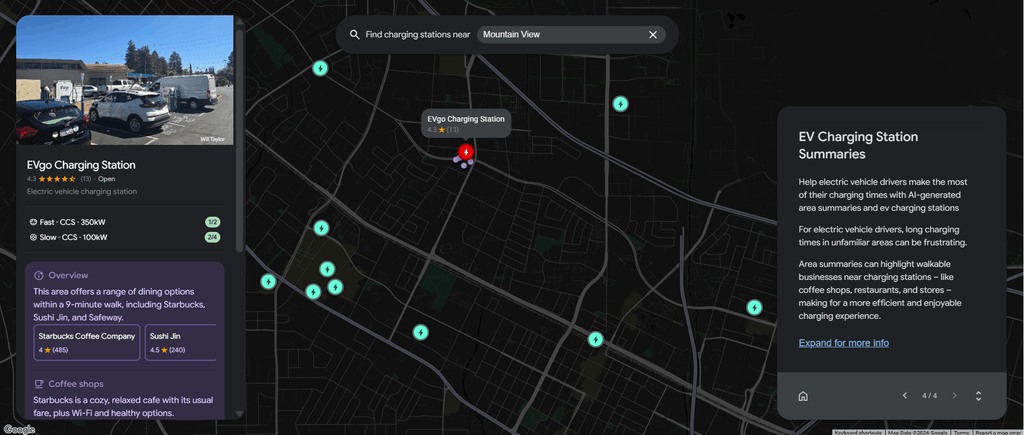Screen dimensions: 1024x435
Task: Click the Slow CCS 100kW connector icon
Action: click(33, 237)
